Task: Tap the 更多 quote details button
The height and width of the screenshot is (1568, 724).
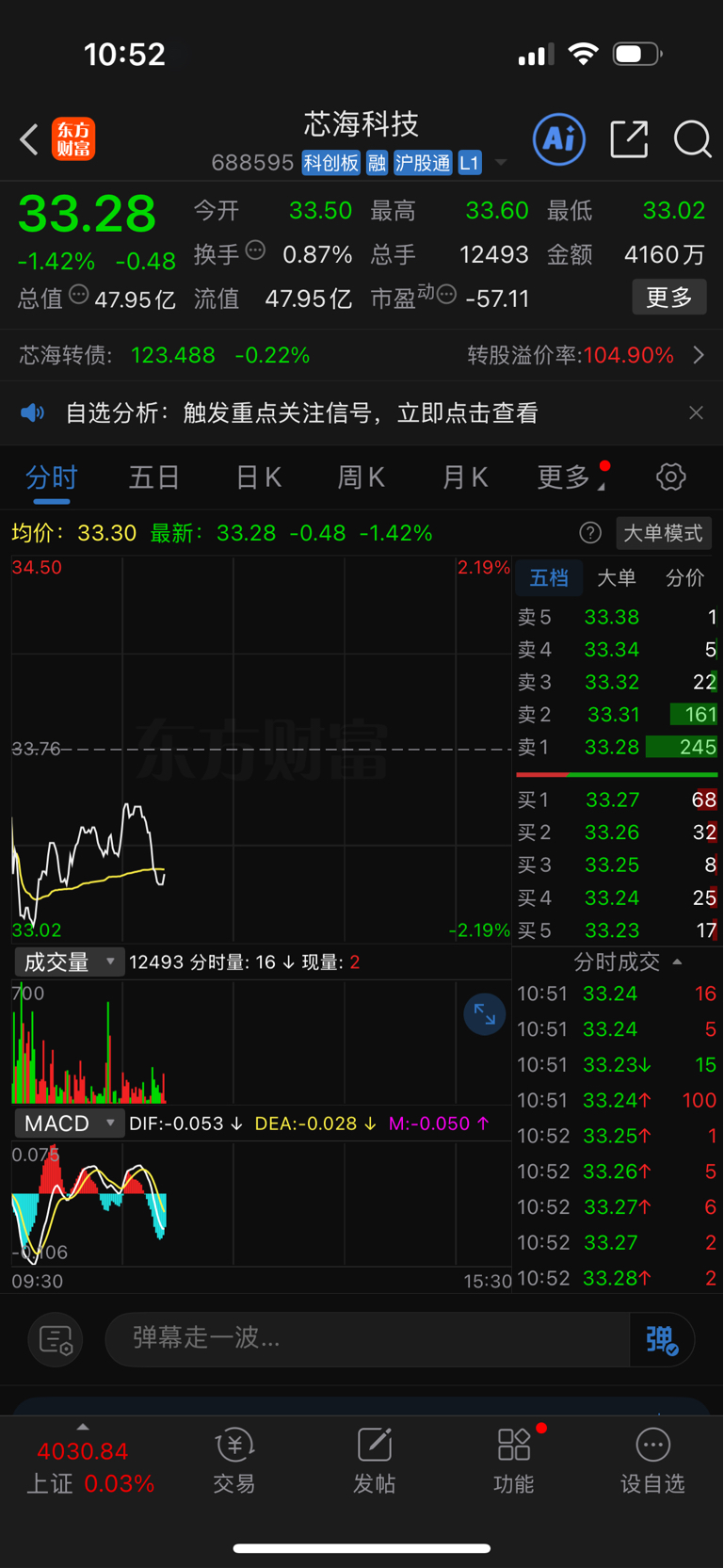Action: click(669, 298)
